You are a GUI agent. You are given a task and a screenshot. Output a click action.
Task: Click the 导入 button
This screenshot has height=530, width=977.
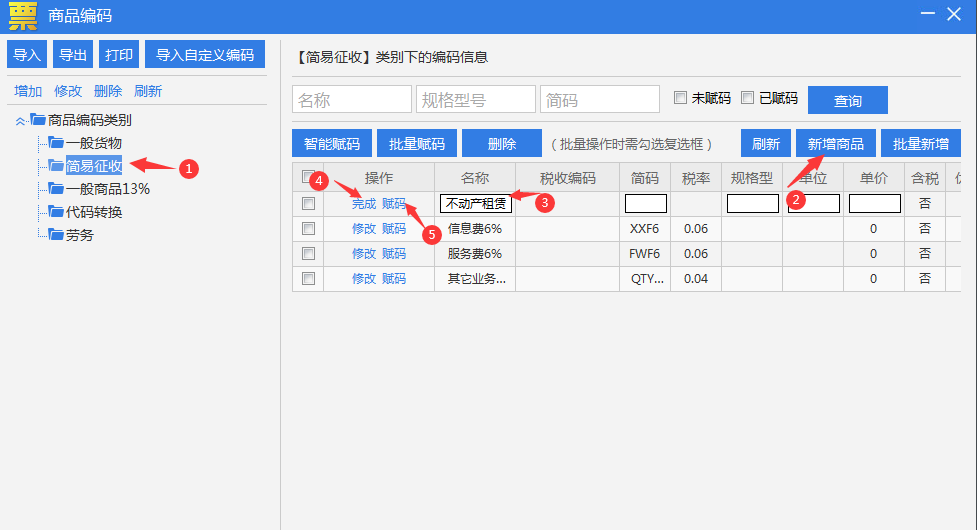pyautogui.click(x=27, y=54)
